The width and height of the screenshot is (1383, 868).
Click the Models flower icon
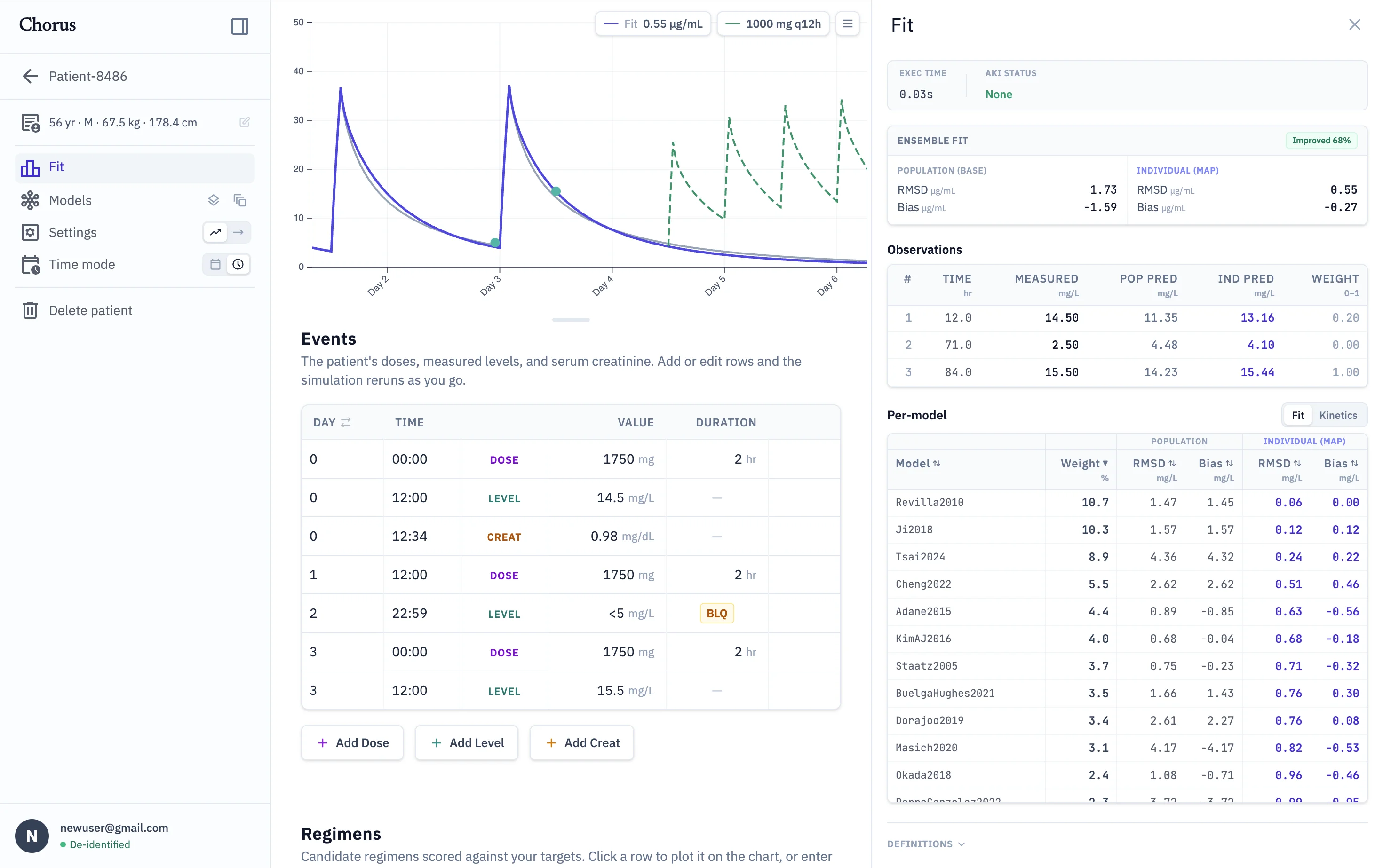click(30, 200)
